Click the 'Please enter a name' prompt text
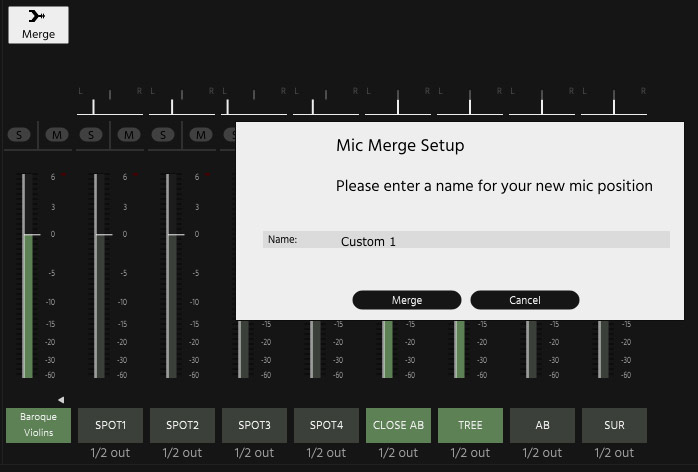The image size is (698, 472). tap(494, 186)
